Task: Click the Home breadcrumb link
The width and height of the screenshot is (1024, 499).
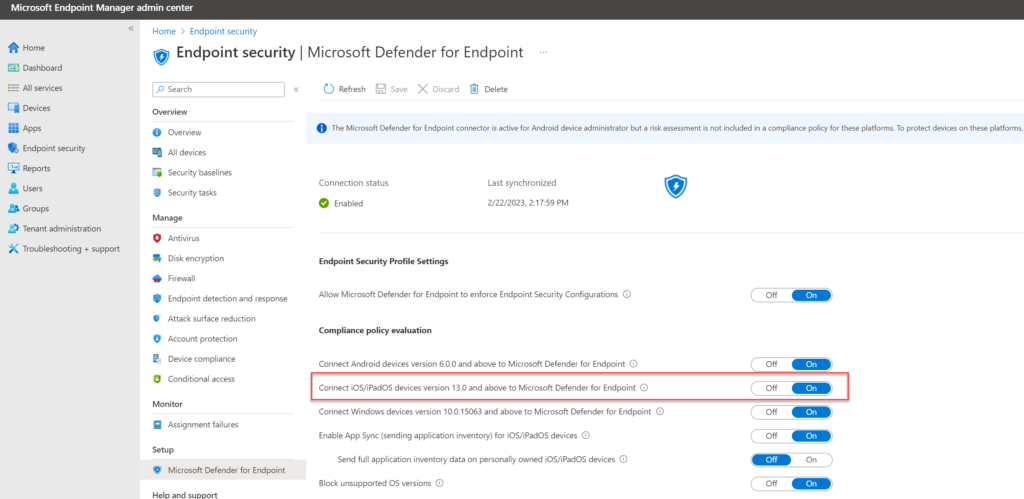Action: [x=164, y=31]
